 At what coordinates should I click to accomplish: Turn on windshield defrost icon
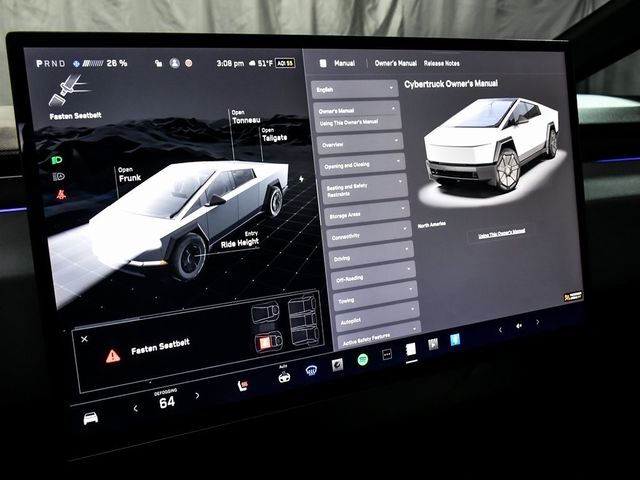pos(311,371)
